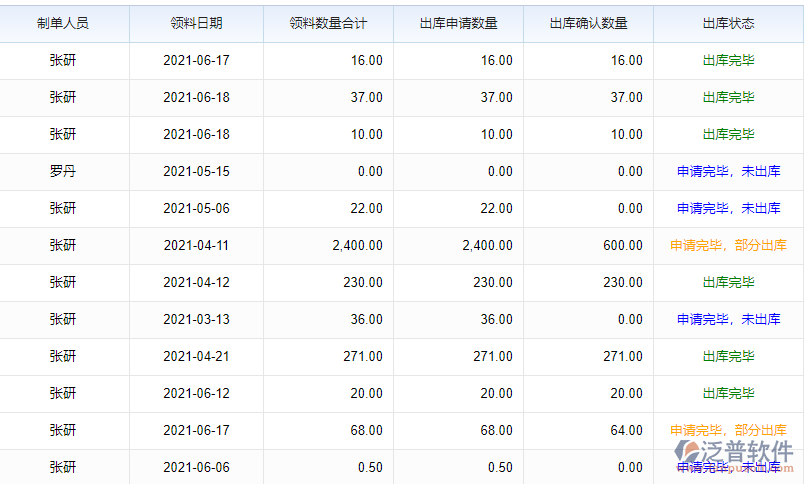Image resolution: width=804 pixels, height=484 pixels.
Task: Select the date cell 2021-04-12
Action: 196,282
